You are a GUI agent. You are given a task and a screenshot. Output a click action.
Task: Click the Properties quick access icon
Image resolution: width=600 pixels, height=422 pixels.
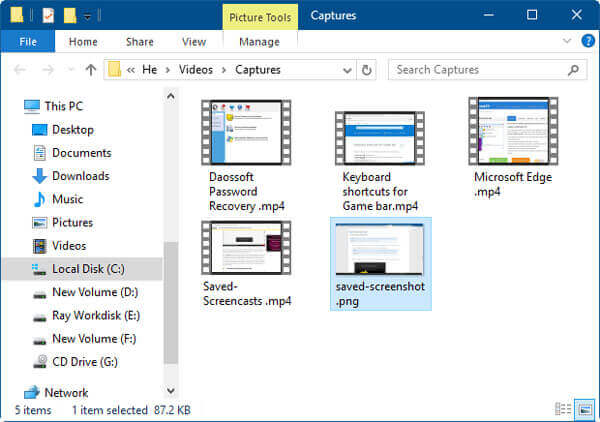click(48, 15)
